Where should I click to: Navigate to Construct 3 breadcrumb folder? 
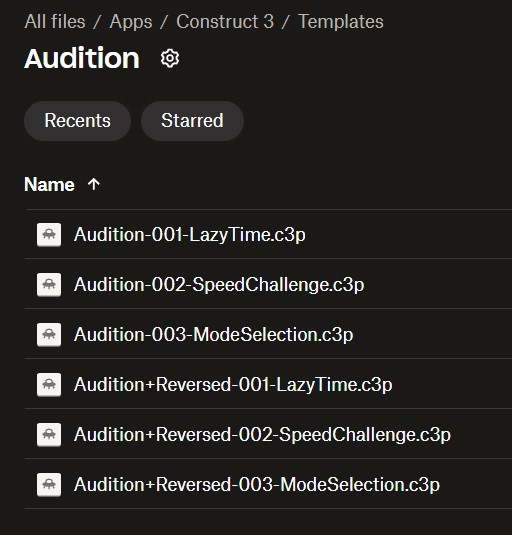[225, 22]
